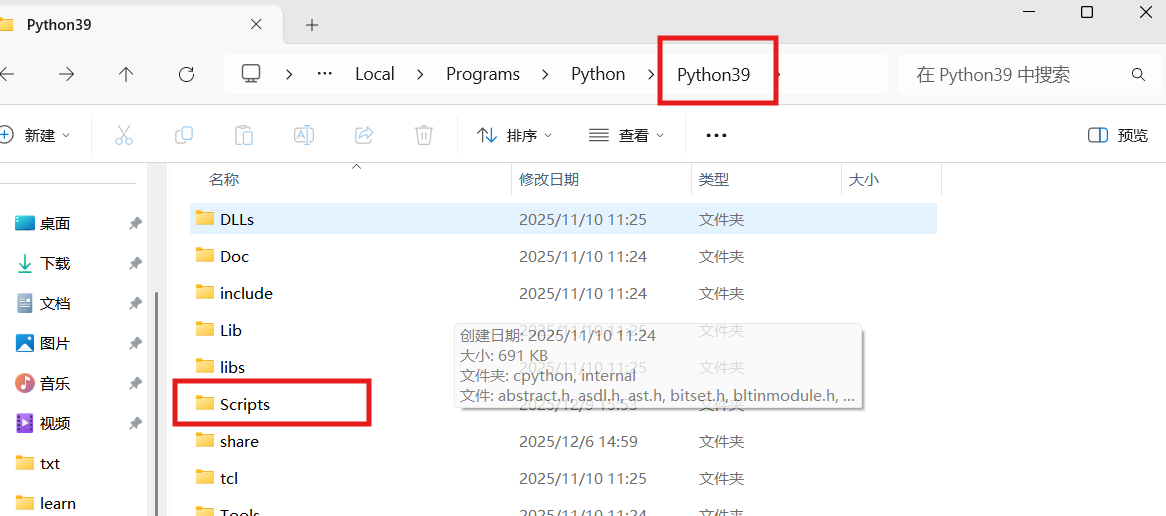Viewport: 1166px width, 516px height.
Task: Click the Cut scissors icon
Action: tap(123, 135)
